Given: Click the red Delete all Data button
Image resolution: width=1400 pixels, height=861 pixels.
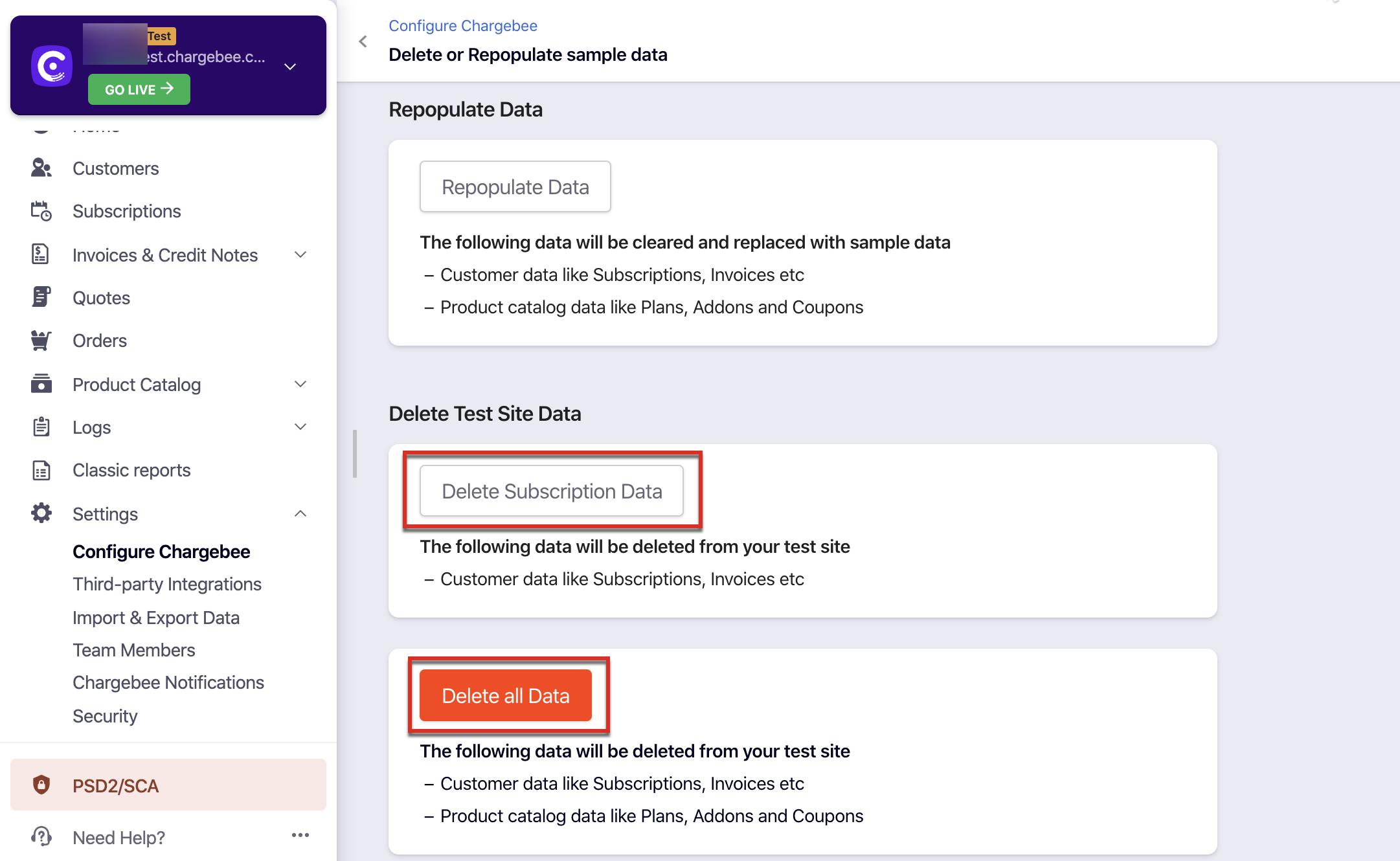Looking at the screenshot, I should [506, 695].
